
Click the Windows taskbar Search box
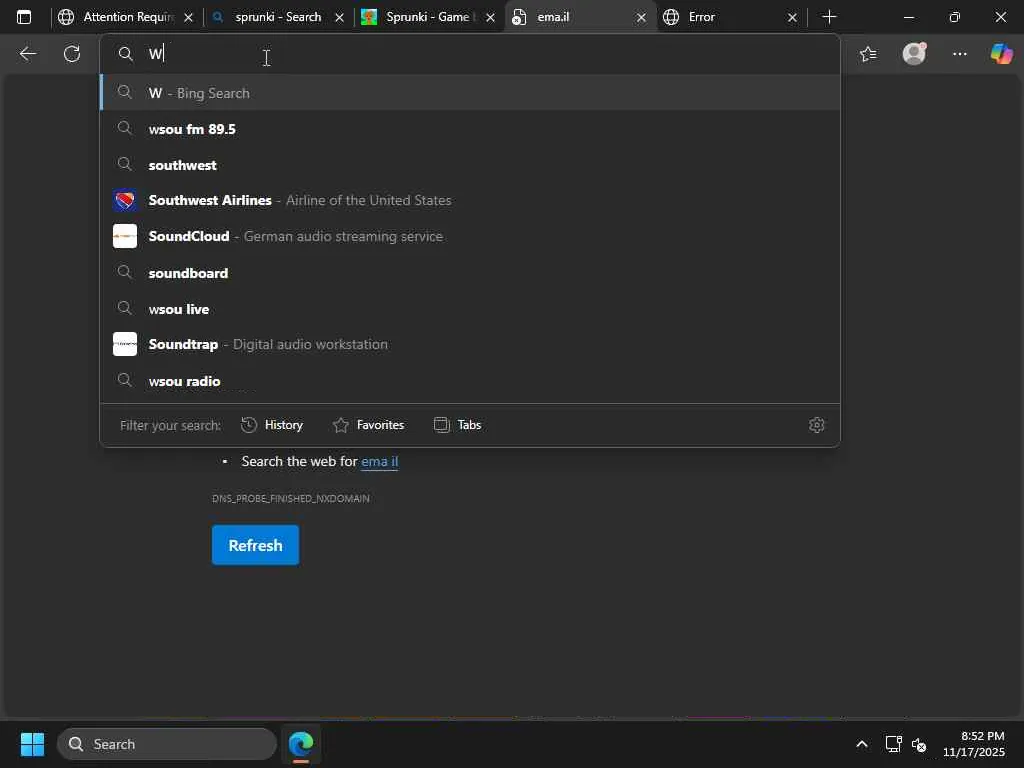[167, 744]
